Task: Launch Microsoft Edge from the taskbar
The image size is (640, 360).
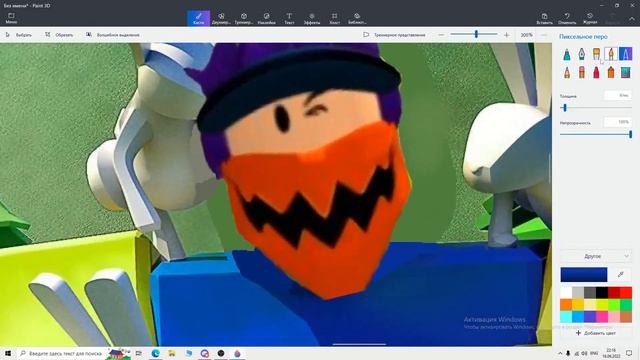Action: tap(156, 353)
